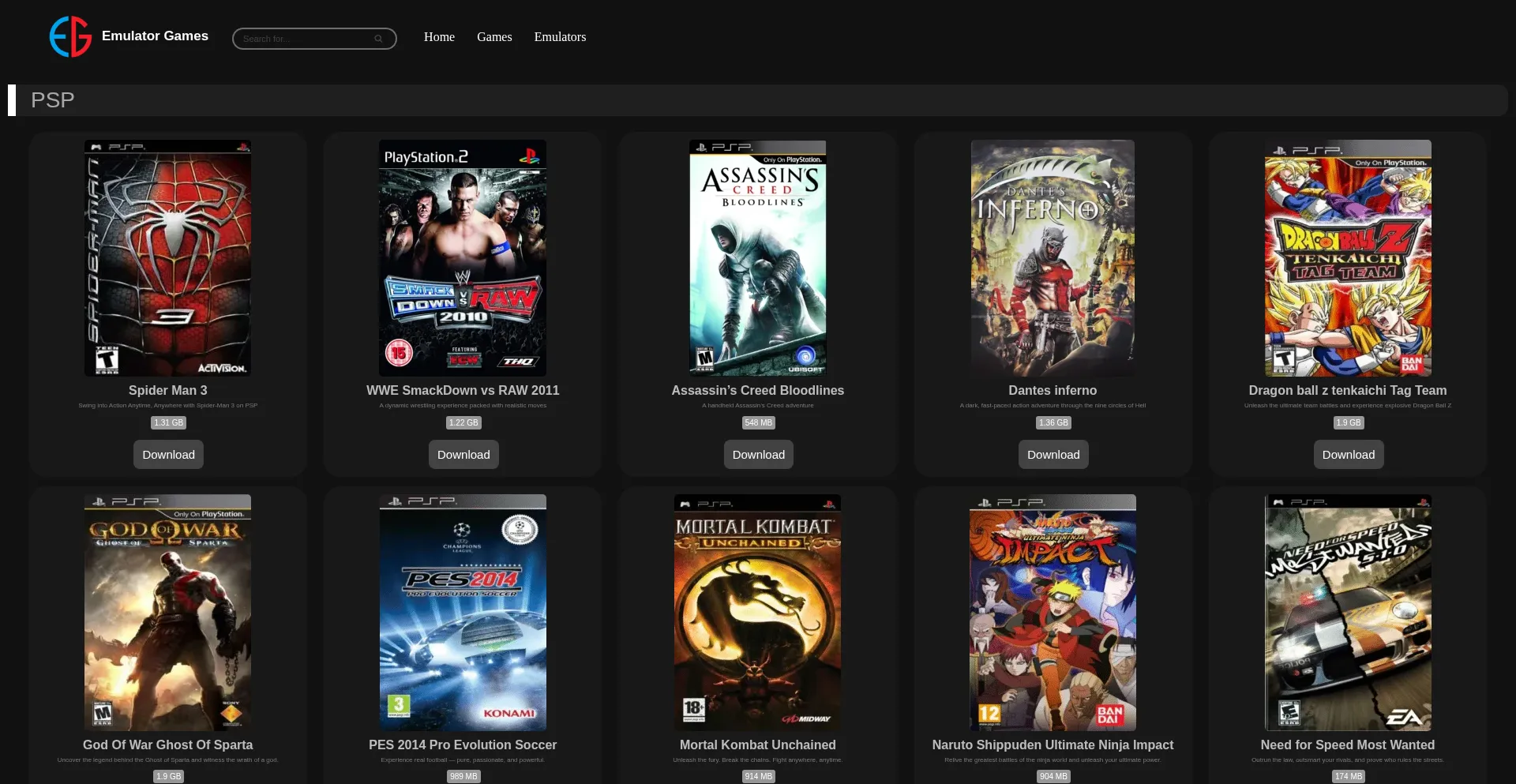Image resolution: width=1516 pixels, height=784 pixels.
Task: Download Assassin's Creed Bloodlines
Action: point(758,455)
